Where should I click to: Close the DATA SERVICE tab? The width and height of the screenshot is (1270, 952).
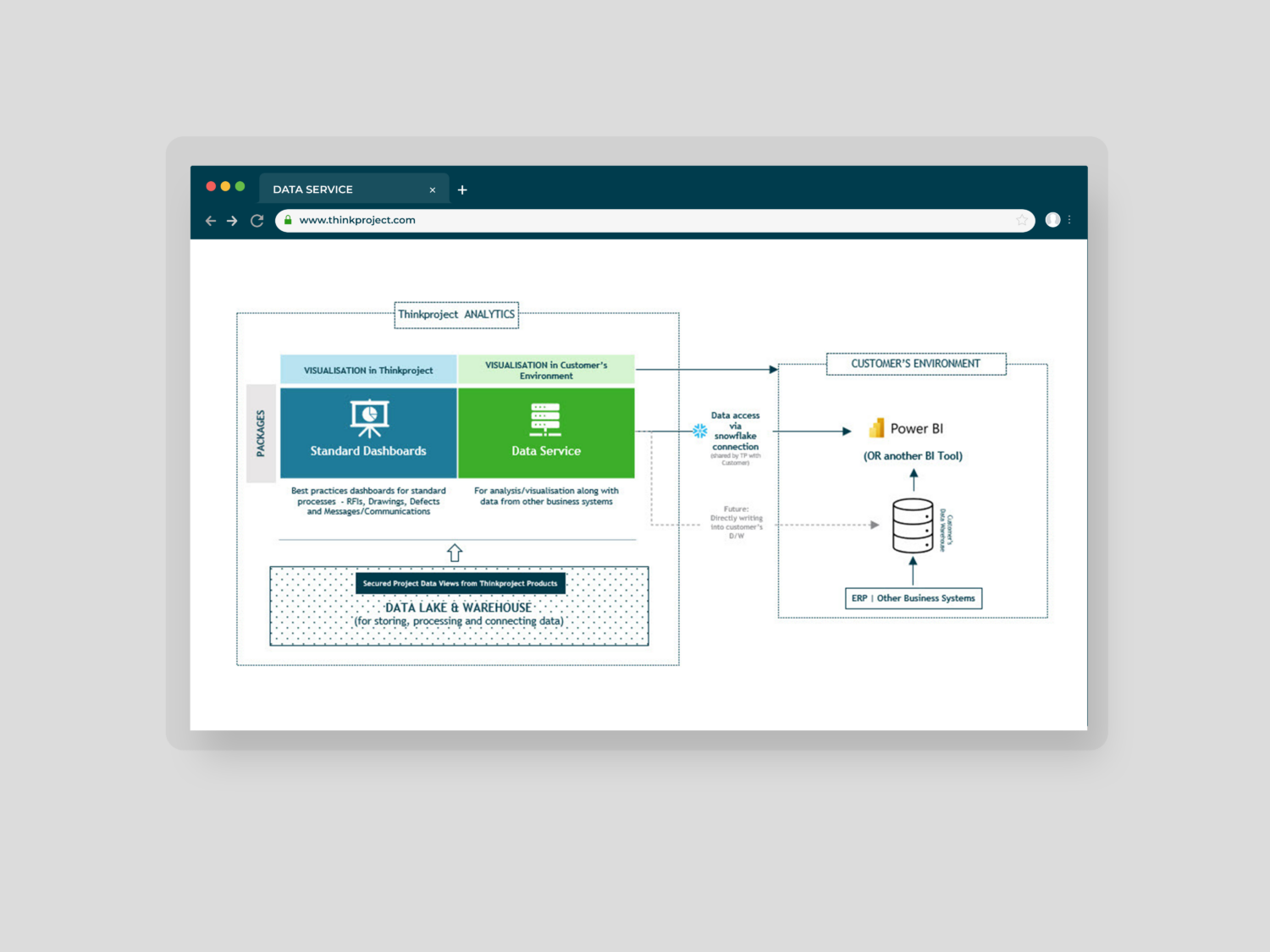(x=433, y=190)
